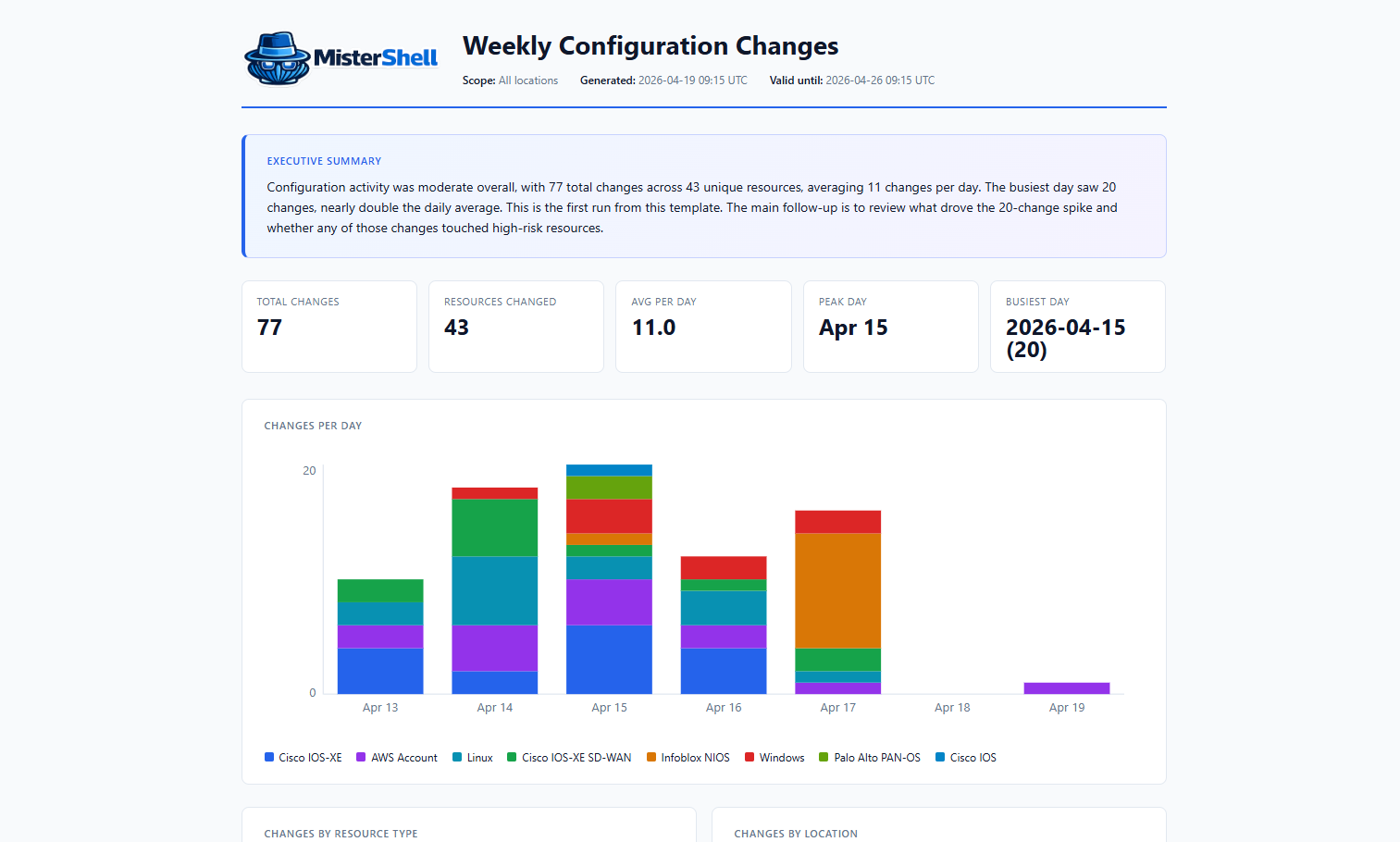Viewport: 1400px width, 842px height.
Task: Select the Infoblox NIOS legend color swatch
Action: point(651,757)
